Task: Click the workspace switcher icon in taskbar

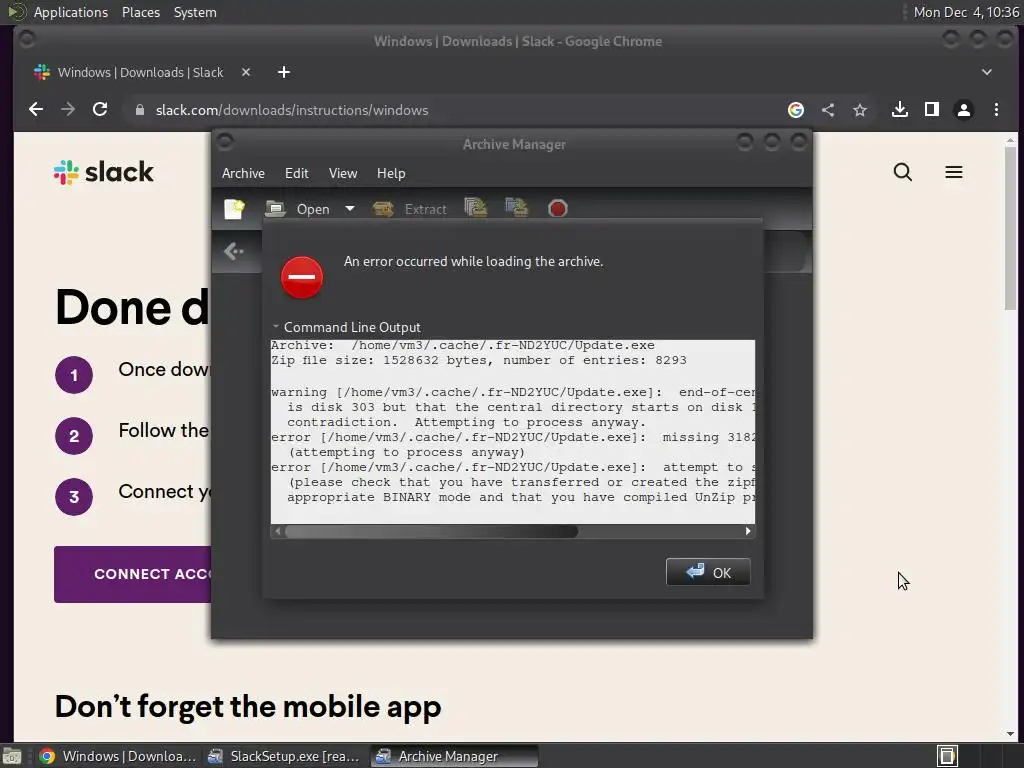Action: point(947,756)
